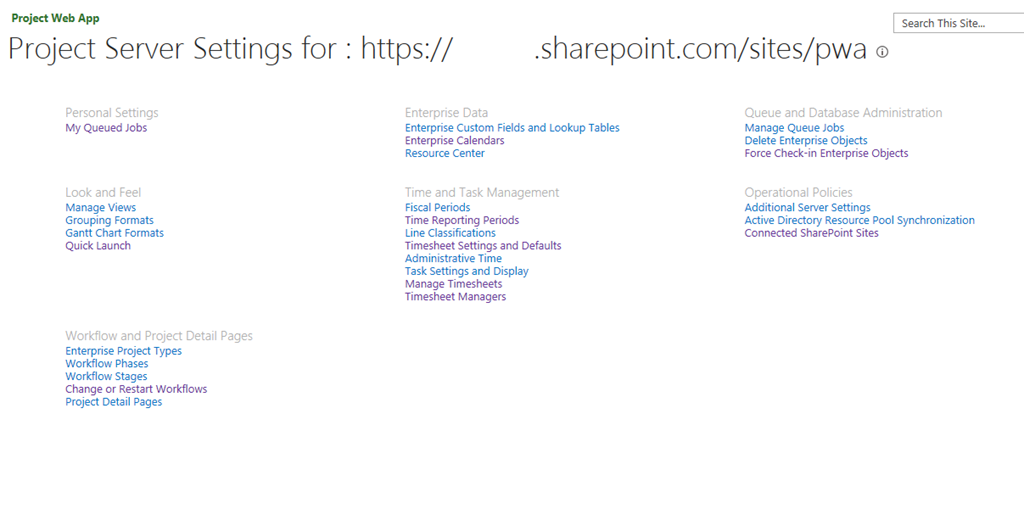This screenshot has height=509, width=1024.
Task: Select Administrative Time
Action: (x=453, y=259)
